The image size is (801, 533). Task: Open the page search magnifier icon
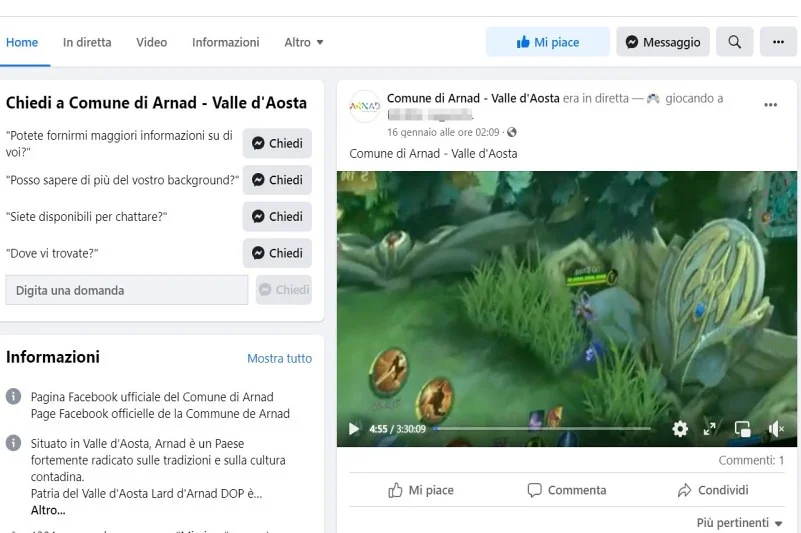tap(735, 42)
